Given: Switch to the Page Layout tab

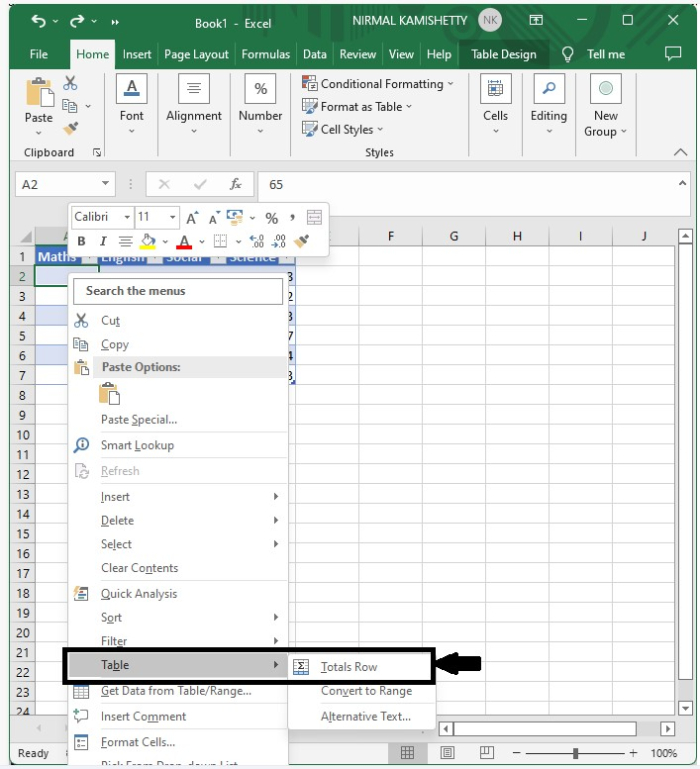Looking at the screenshot, I should point(196,54).
